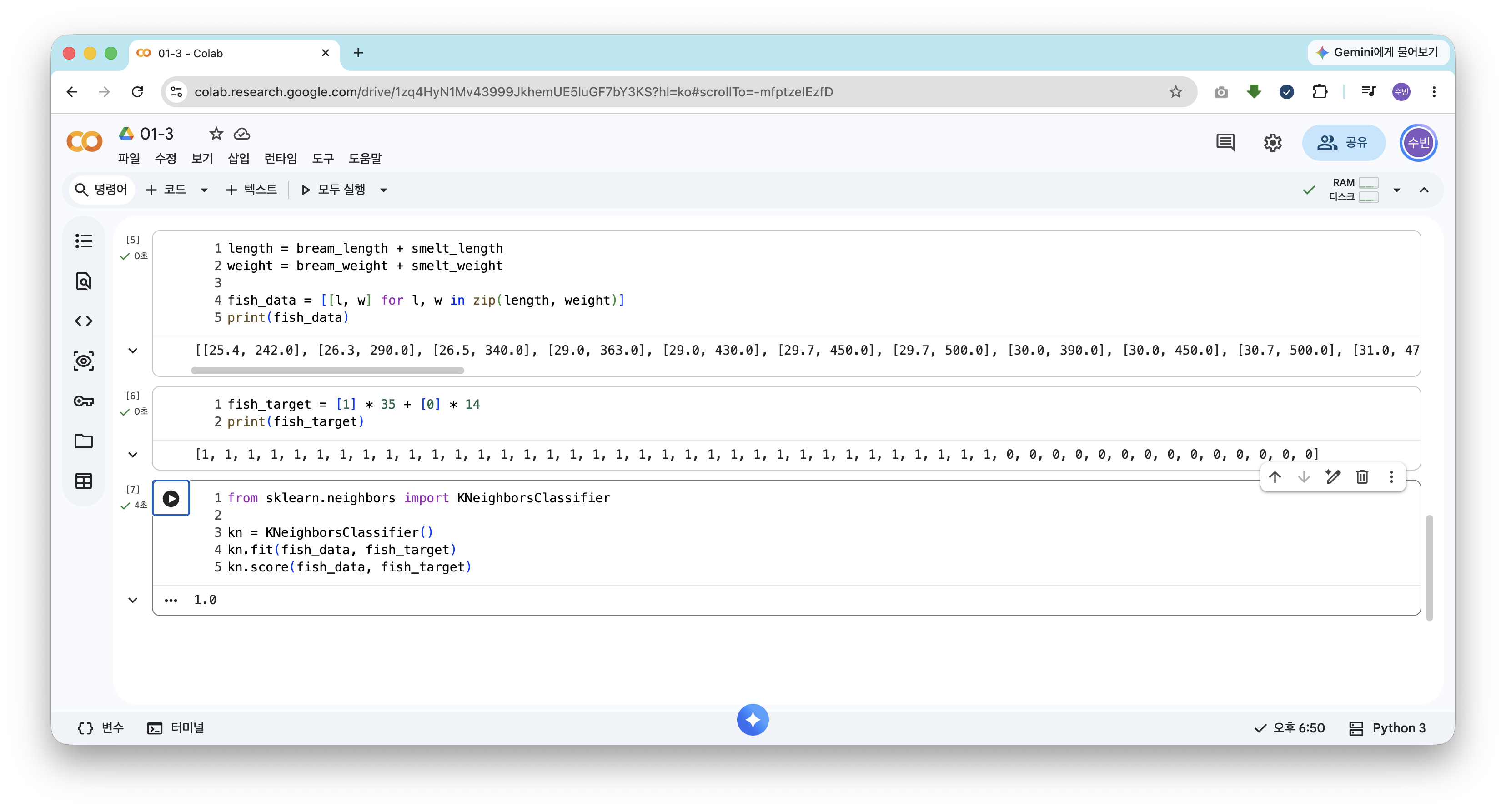
Task: Click the RAM usage bar
Action: [x=1368, y=182]
